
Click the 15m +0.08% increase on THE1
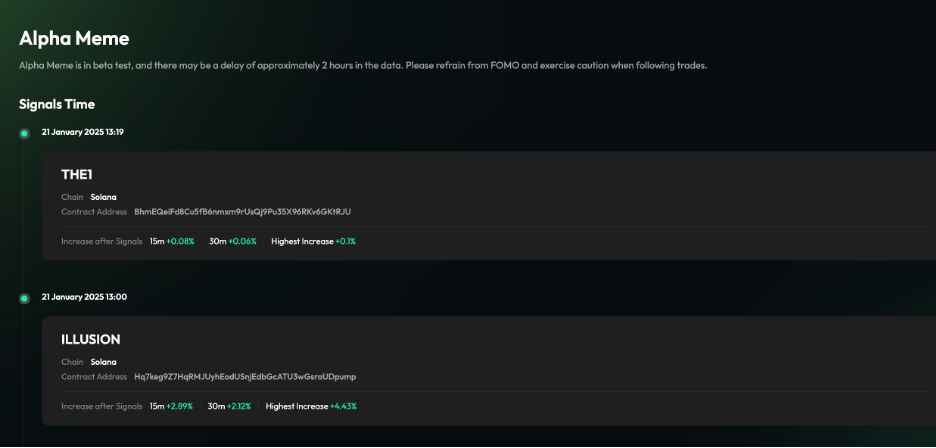click(172, 241)
